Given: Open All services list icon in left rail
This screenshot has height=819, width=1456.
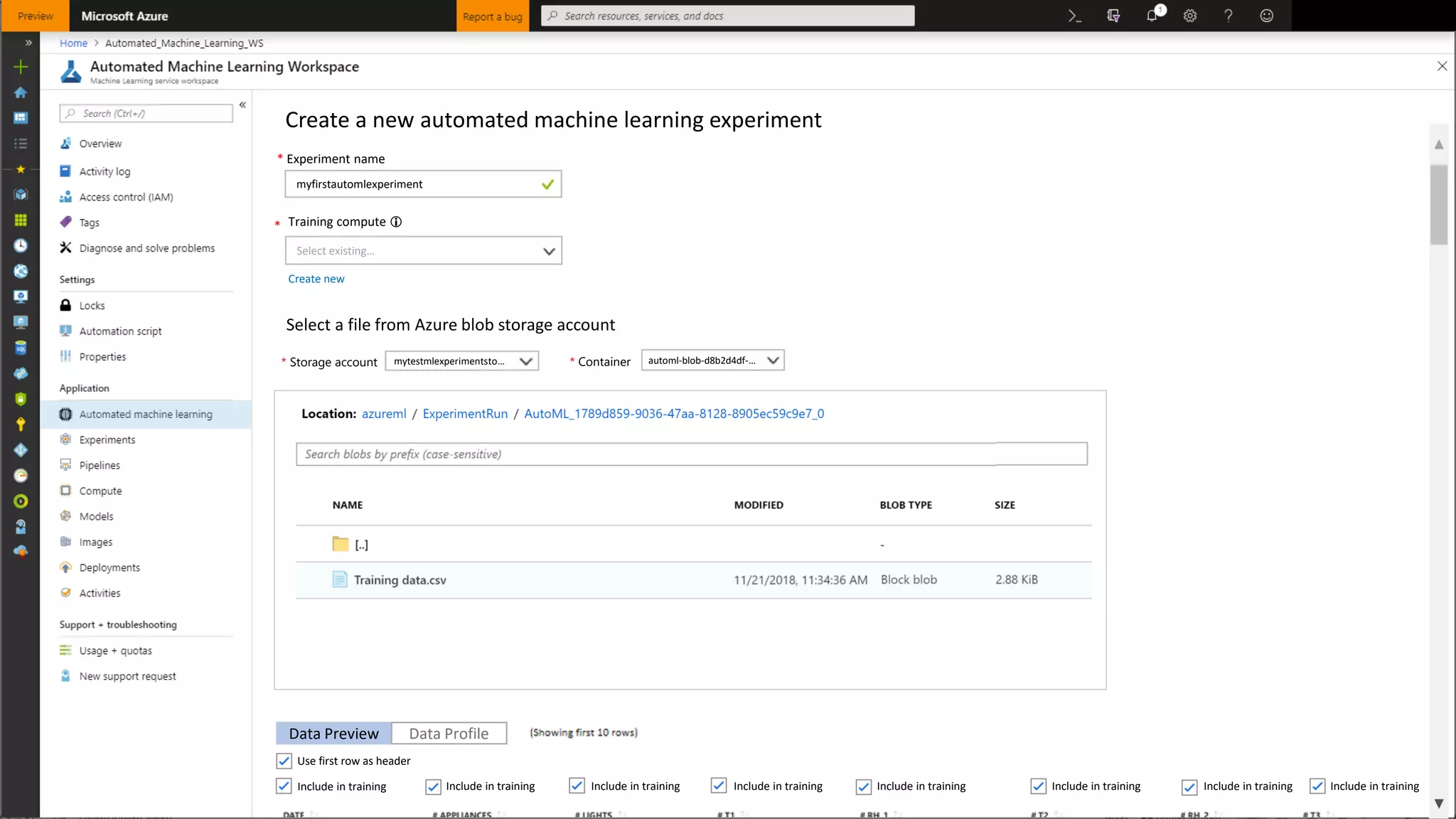Looking at the screenshot, I should pos(21,144).
